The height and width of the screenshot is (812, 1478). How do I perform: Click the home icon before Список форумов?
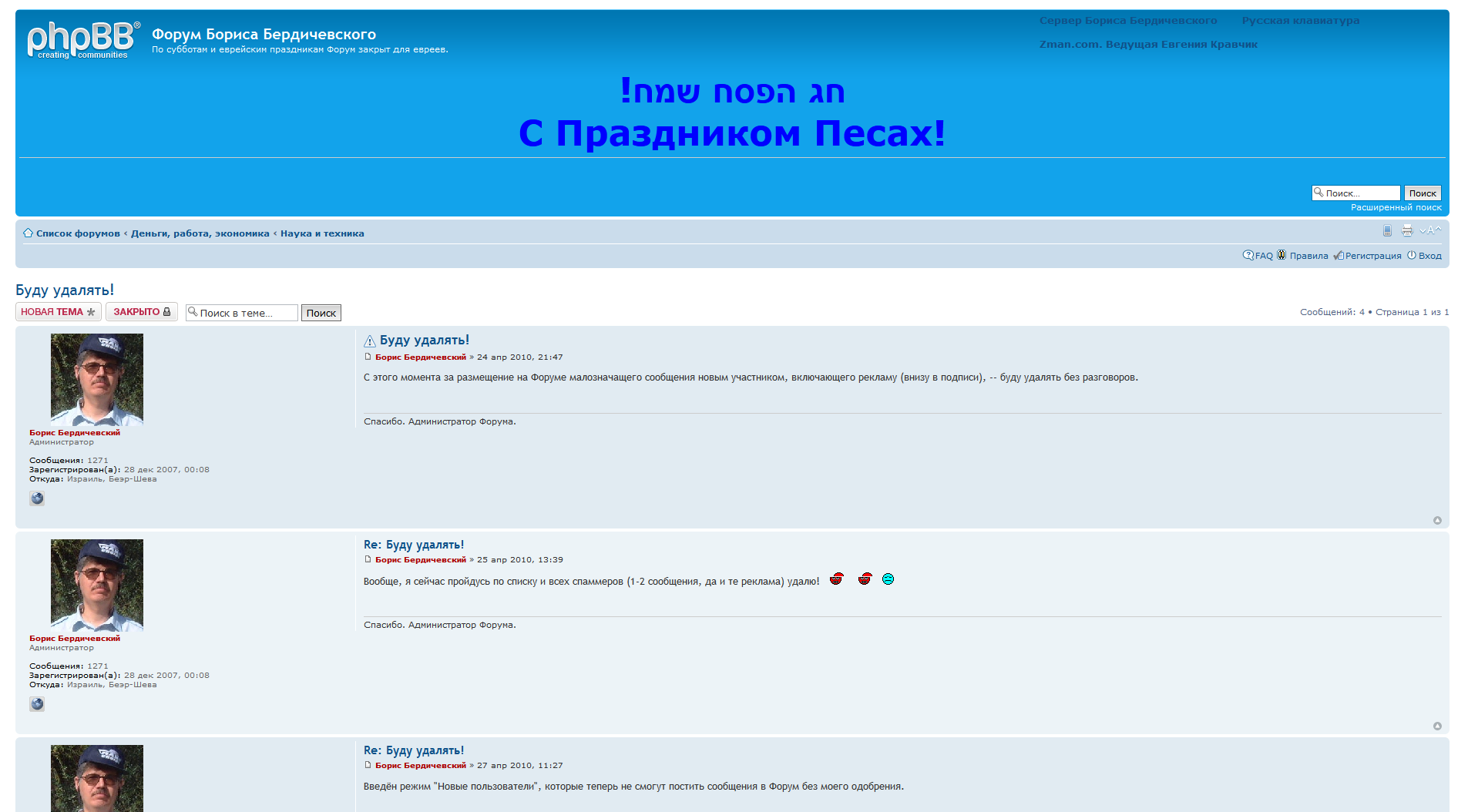click(28, 233)
